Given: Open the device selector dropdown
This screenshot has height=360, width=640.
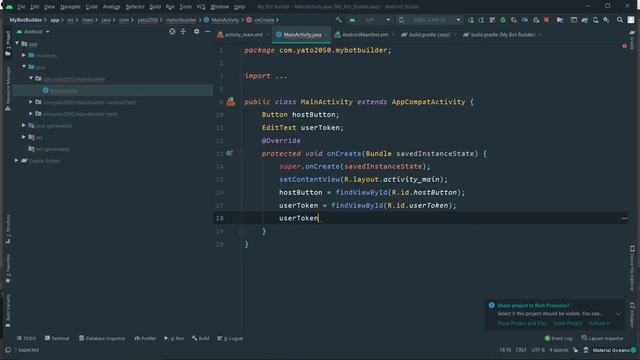Looking at the screenshot, I should [x=430, y=20].
